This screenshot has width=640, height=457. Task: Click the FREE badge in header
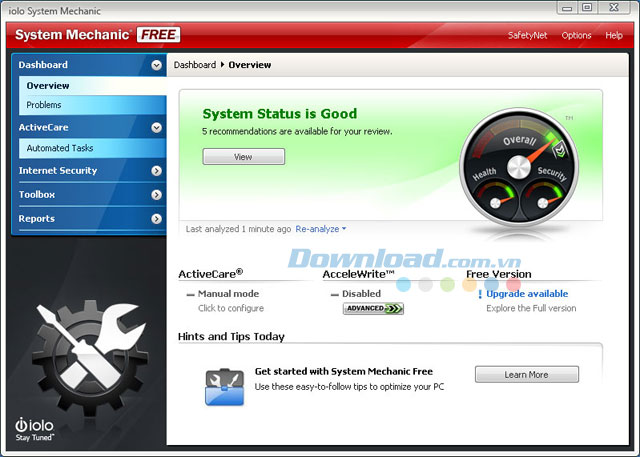[x=158, y=35]
